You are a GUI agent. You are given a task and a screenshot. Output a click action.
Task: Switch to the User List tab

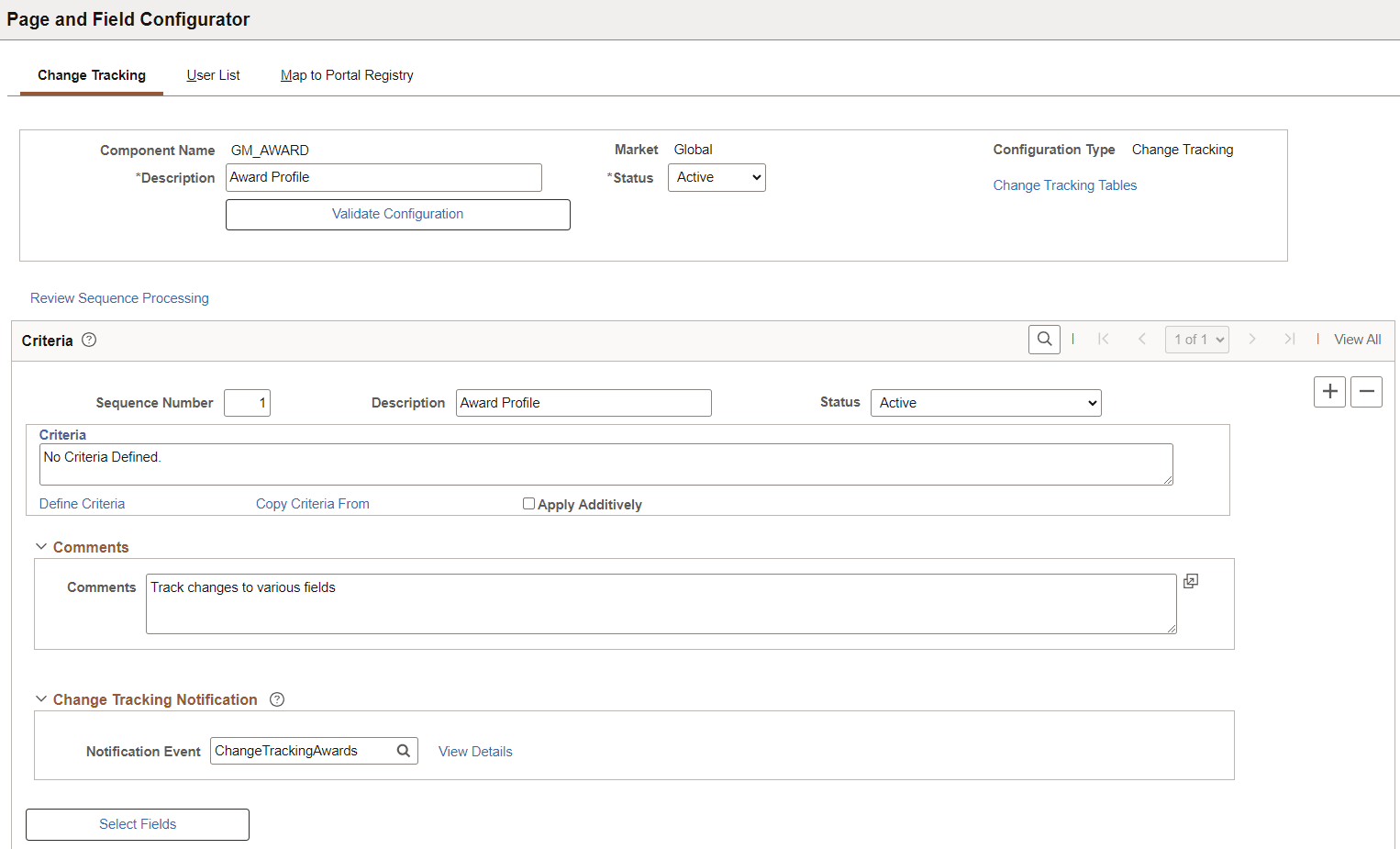click(x=213, y=74)
